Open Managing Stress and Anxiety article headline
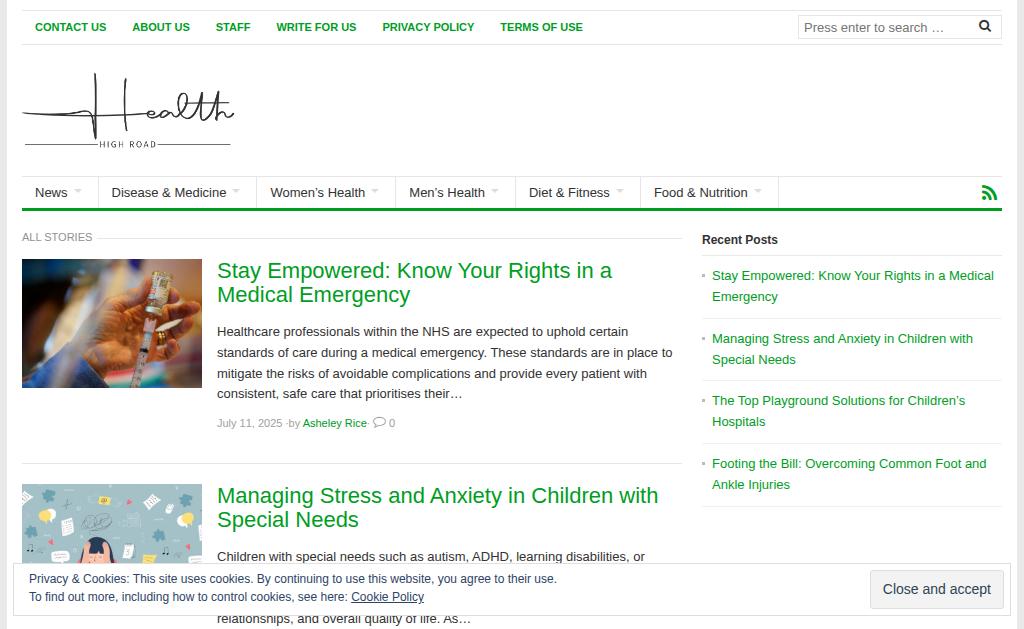The height and width of the screenshot is (629, 1024). [438, 508]
